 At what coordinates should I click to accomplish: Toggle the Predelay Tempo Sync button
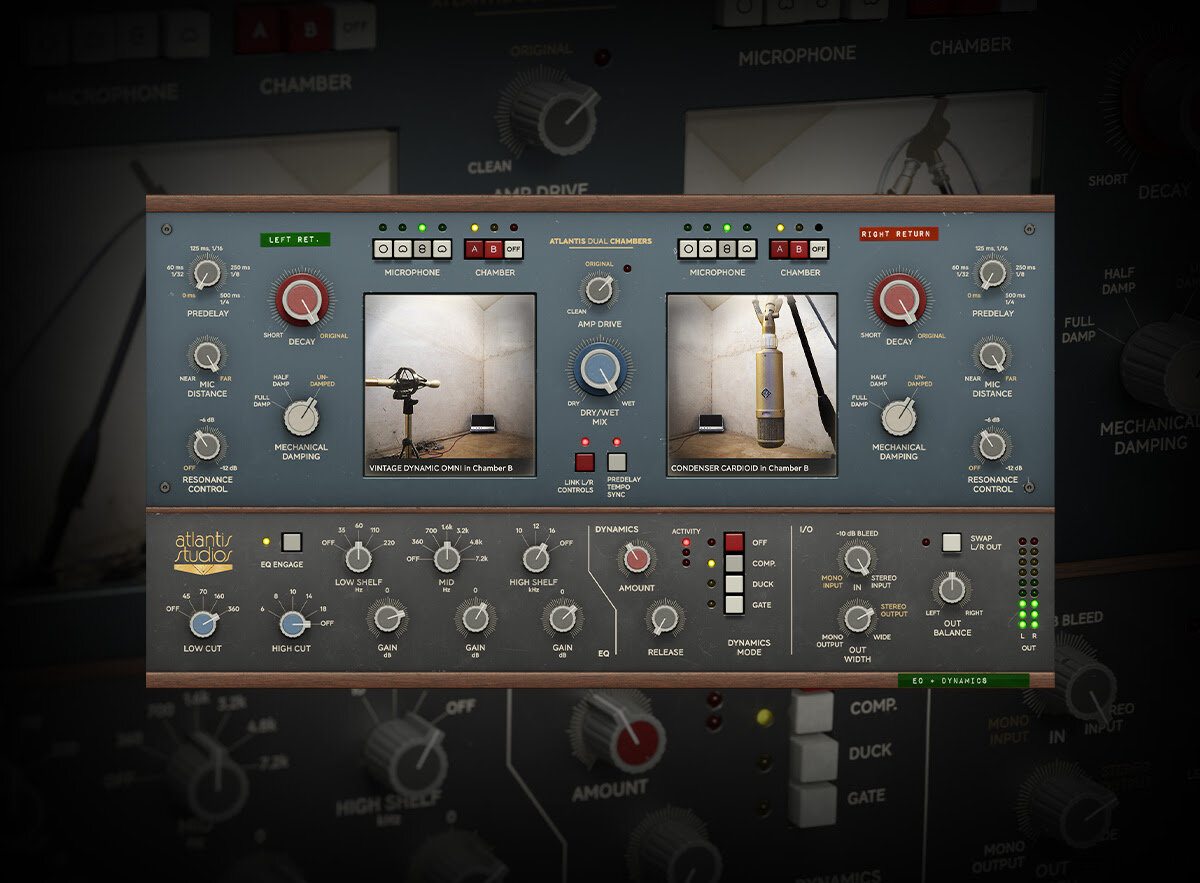(617, 462)
